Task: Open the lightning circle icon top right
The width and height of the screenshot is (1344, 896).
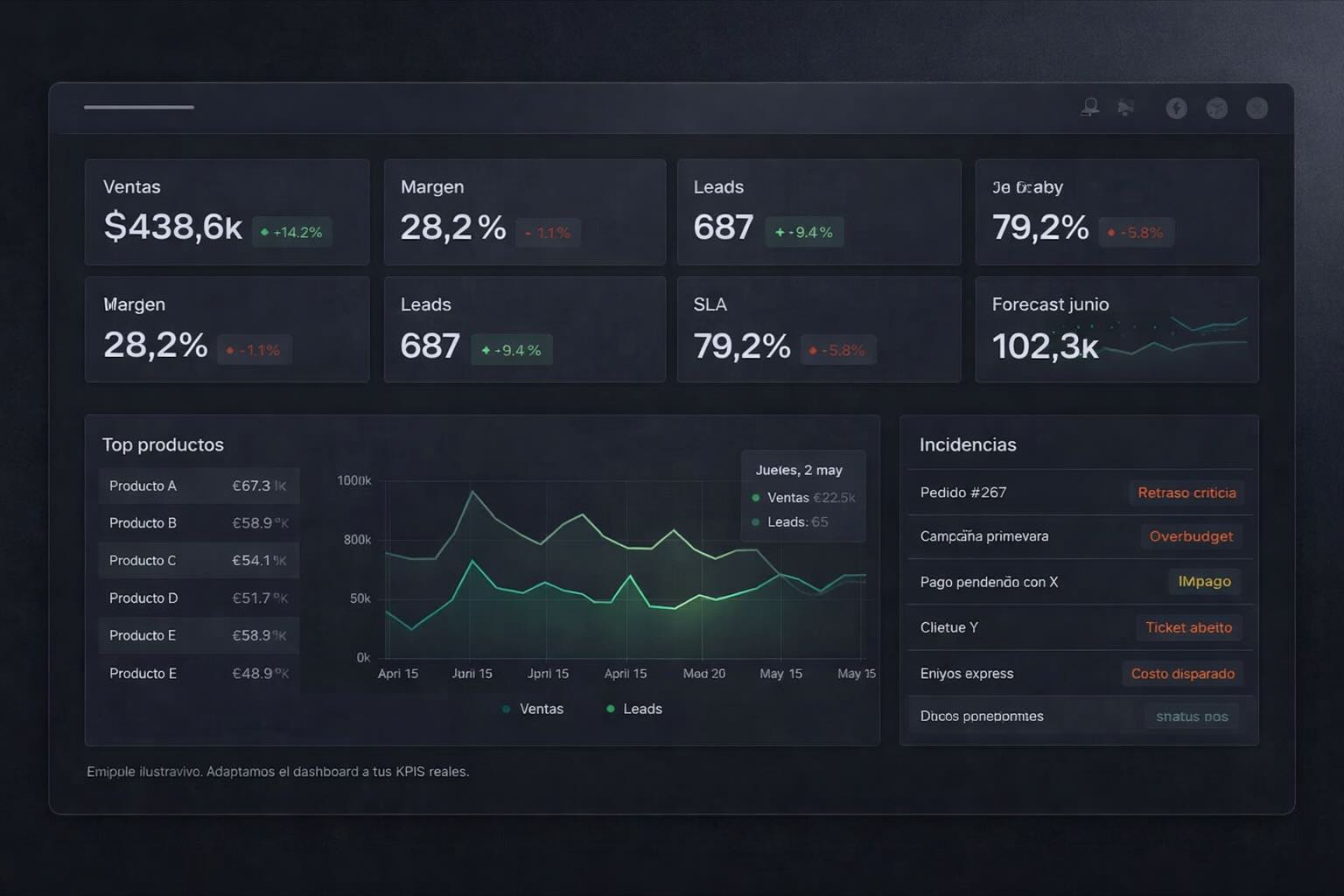Action: point(1176,108)
